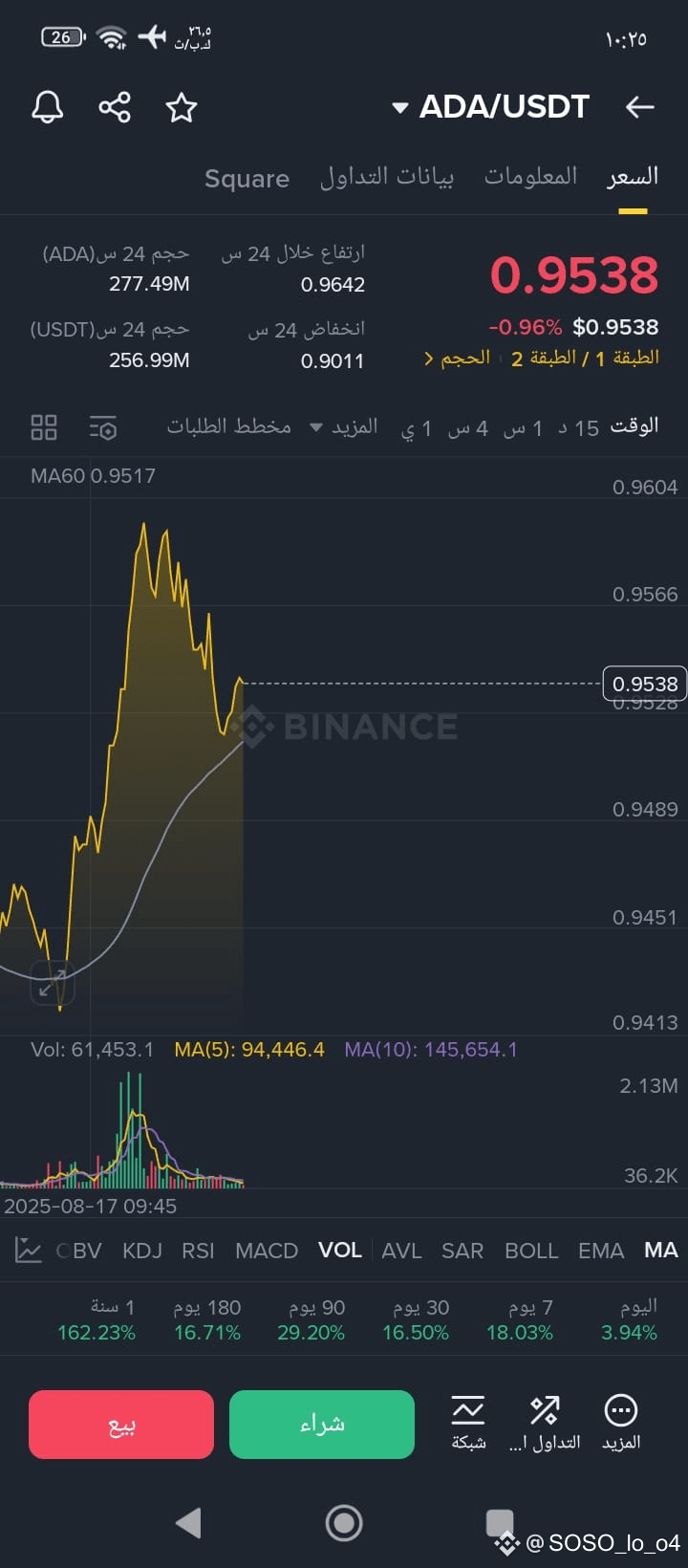This screenshot has width=688, height=1568.
Task: Toggle the SAR indicator
Action: pyautogui.click(x=462, y=1251)
